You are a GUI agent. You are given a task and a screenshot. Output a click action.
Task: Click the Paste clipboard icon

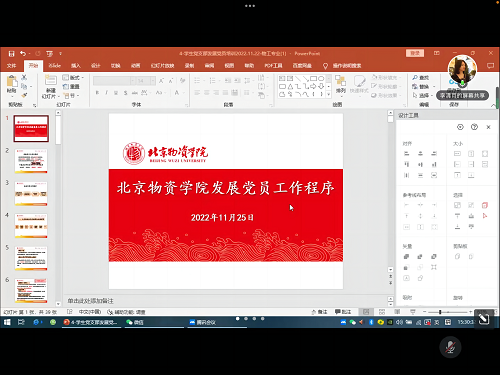tap(12, 81)
